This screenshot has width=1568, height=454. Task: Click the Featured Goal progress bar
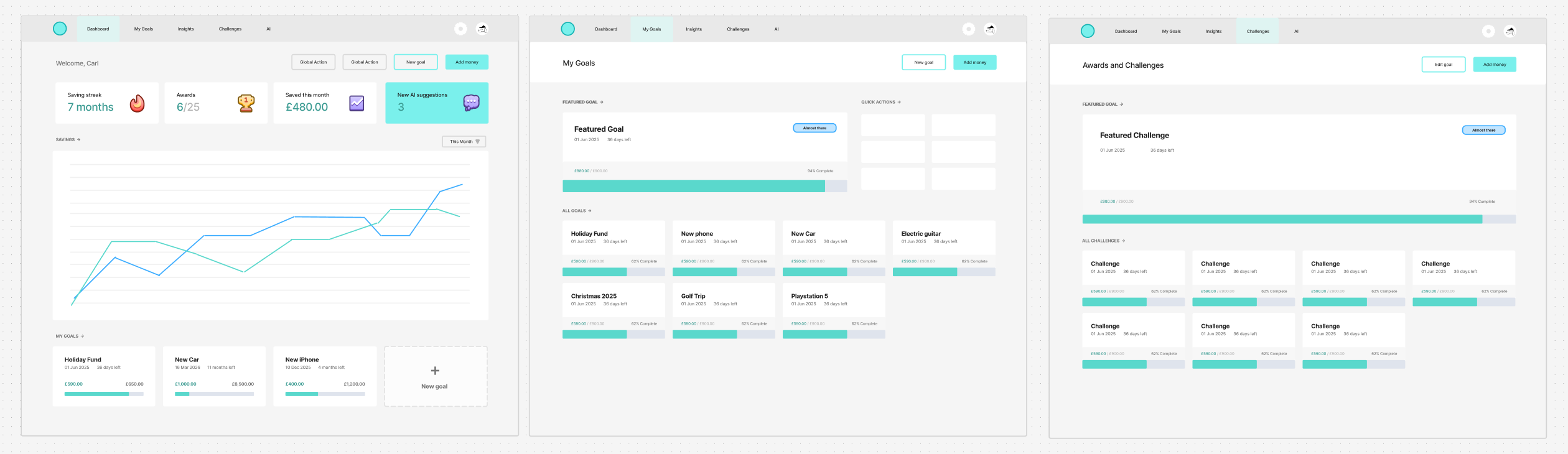click(704, 186)
